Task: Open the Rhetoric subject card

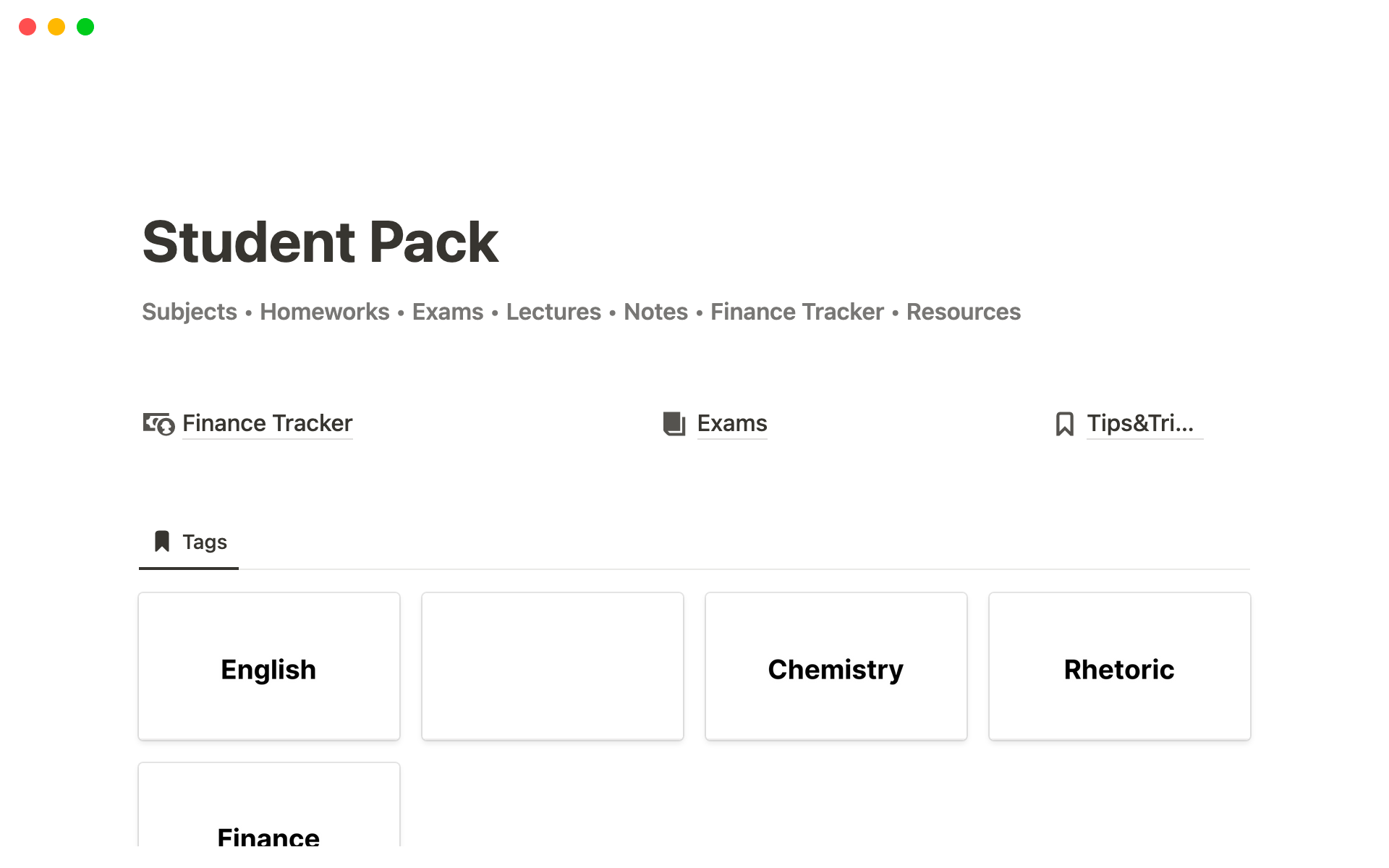Action: point(1119,666)
